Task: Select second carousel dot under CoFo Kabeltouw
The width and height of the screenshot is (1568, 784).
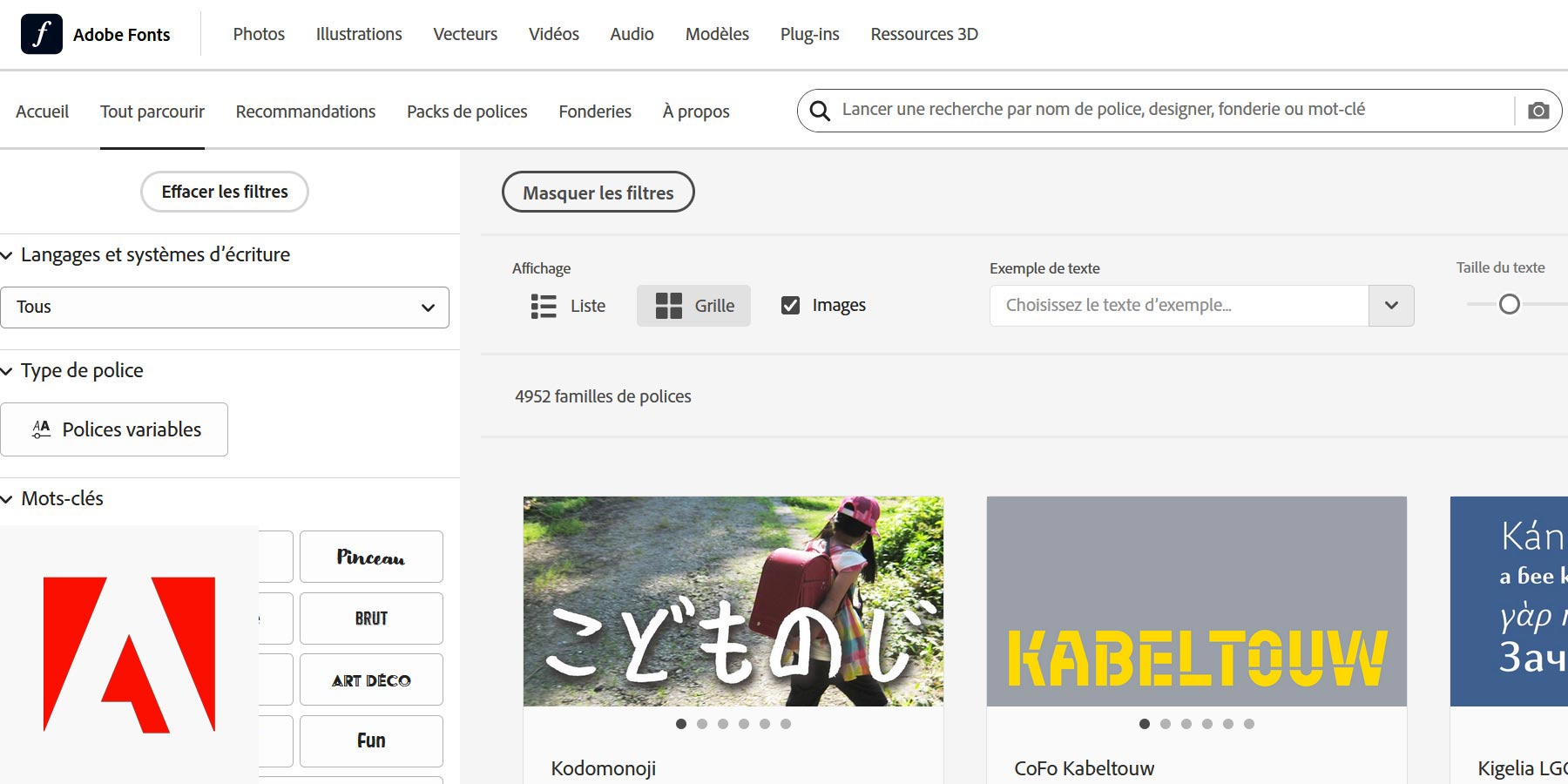Action: [x=1166, y=724]
